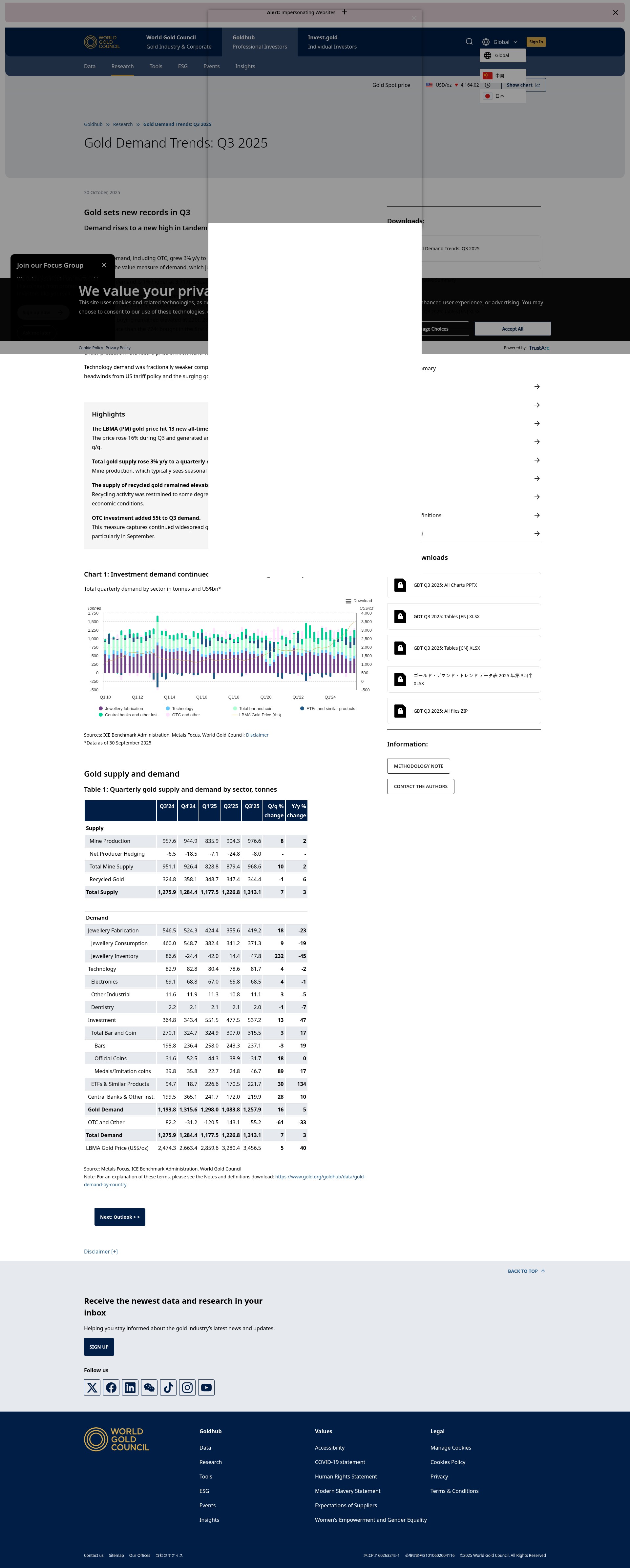The height and width of the screenshot is (1568, 630).
Task: Open the Data menu in top navigation
Action: [x=90, y=66]
